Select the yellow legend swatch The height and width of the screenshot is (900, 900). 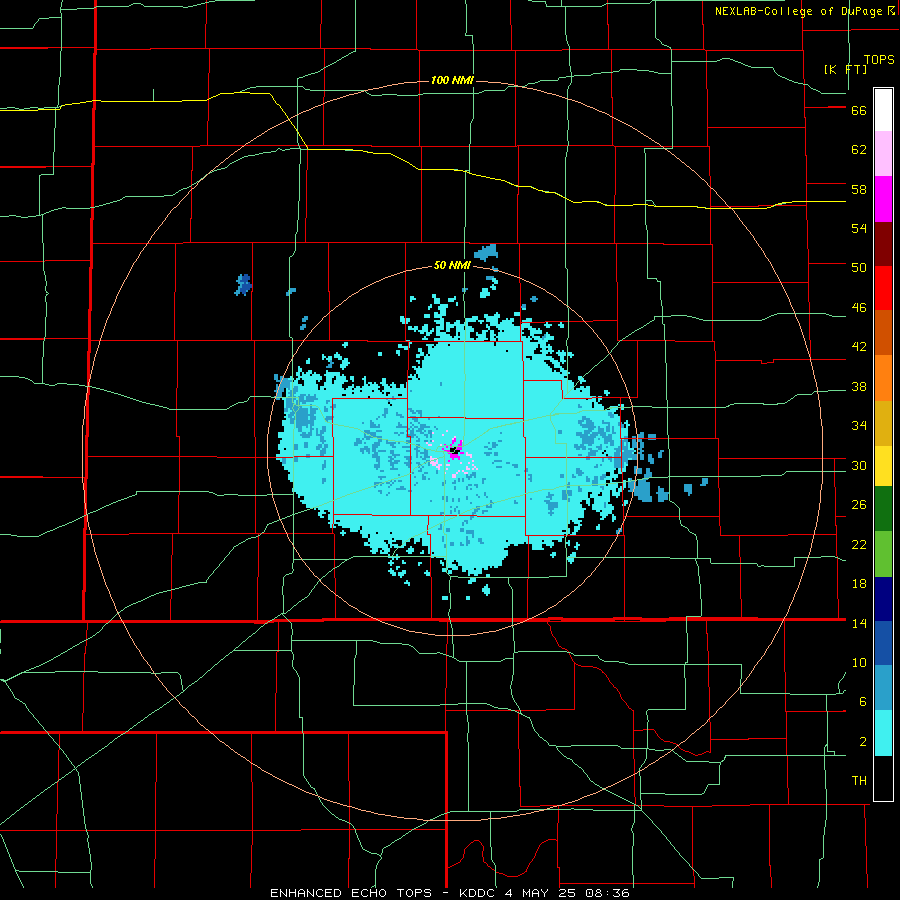[x=883, y=466]
